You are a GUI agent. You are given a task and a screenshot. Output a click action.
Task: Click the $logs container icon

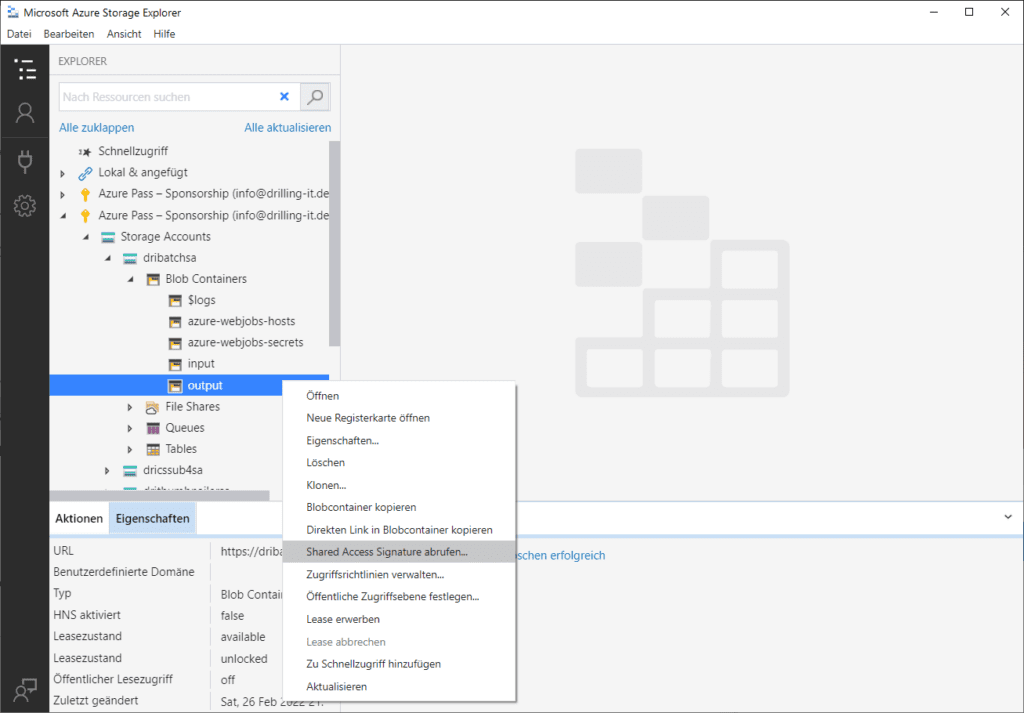pyautogui.click(x=175, y=300)
